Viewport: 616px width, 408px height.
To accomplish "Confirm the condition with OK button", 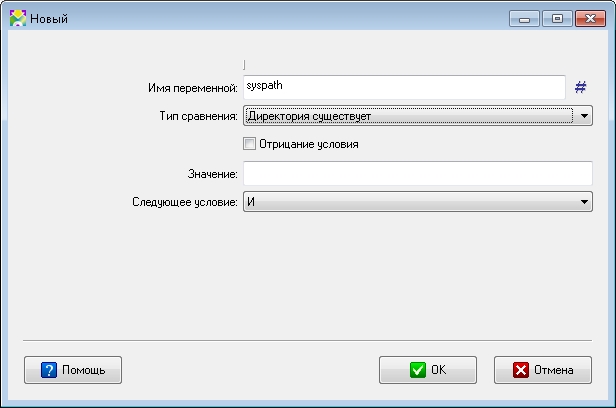I will 428,370.
